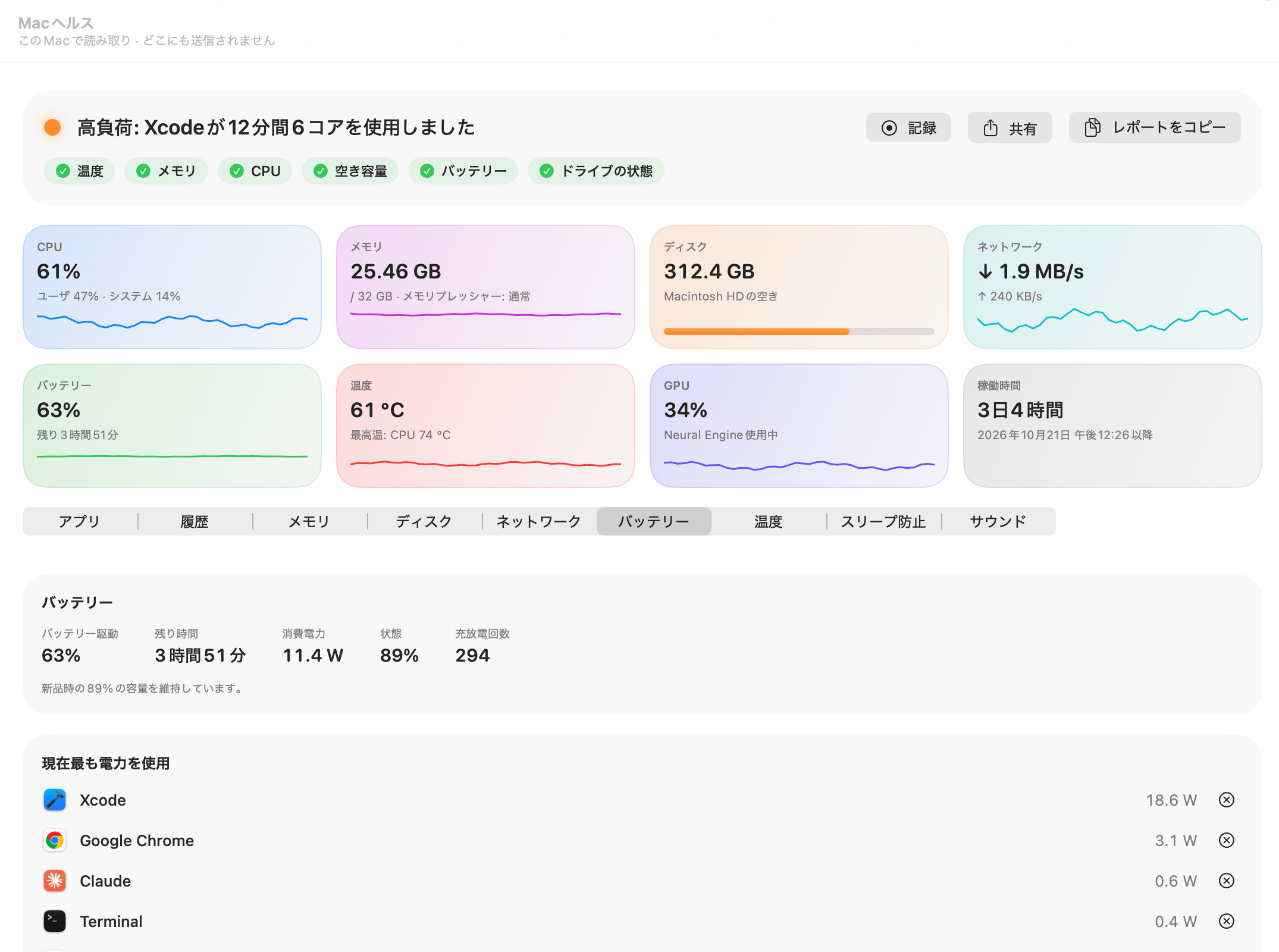The image size is (1279, 952).
Task: Quit Xcode with its circled X
Action: (1226, 800)
